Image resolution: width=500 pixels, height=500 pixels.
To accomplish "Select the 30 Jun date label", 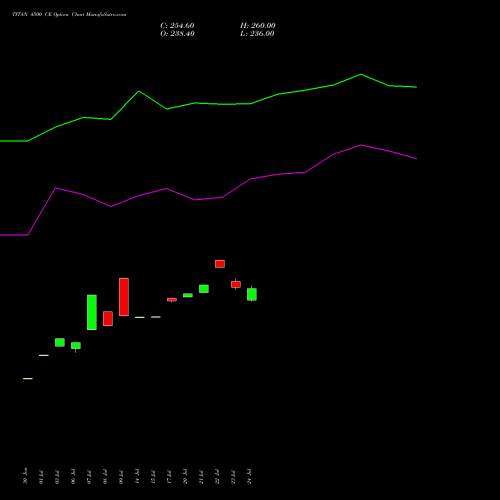I will [25, 476].
